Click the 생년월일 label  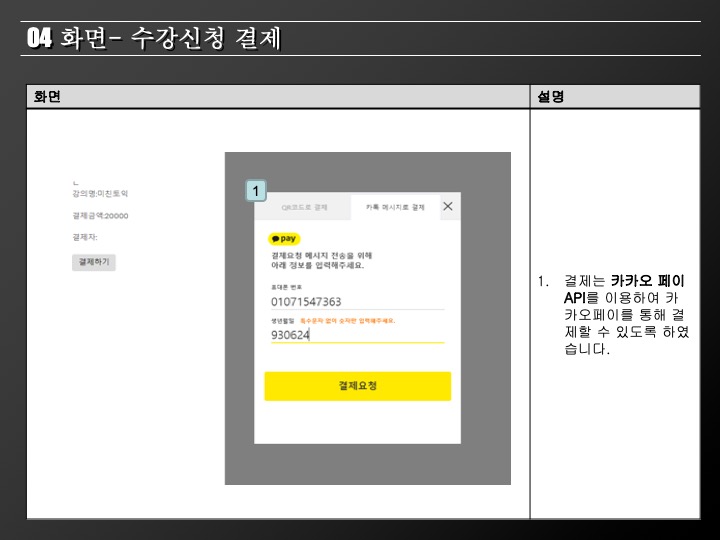click(x=282, y=321)
